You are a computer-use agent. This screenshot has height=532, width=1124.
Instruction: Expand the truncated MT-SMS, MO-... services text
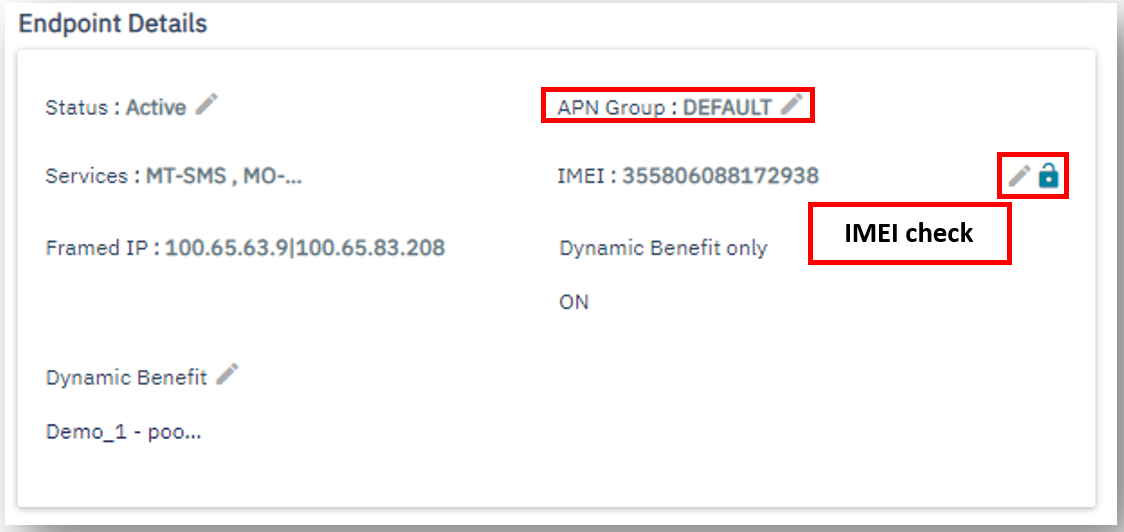click(x=224, y=177)
